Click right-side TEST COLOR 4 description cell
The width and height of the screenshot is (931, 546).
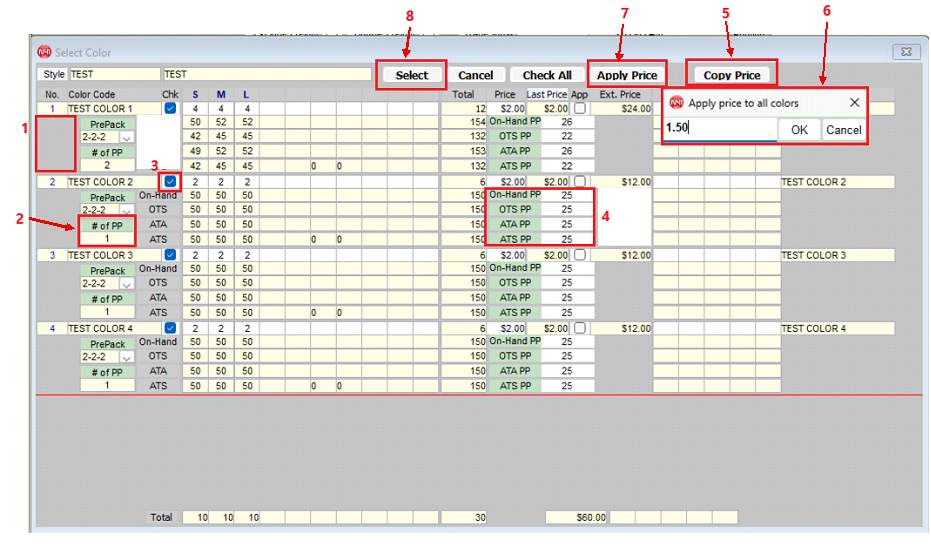pyautogui.click(x=837, y=328)
